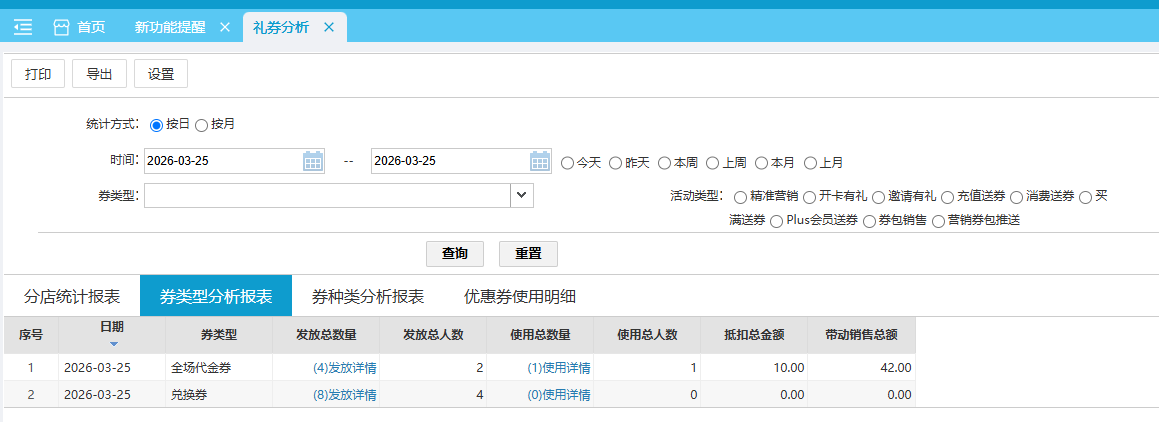Viewport: 1159px width, 422px height.
Task: Close the 礼券分析 tab
Action: tap(328, 27)
